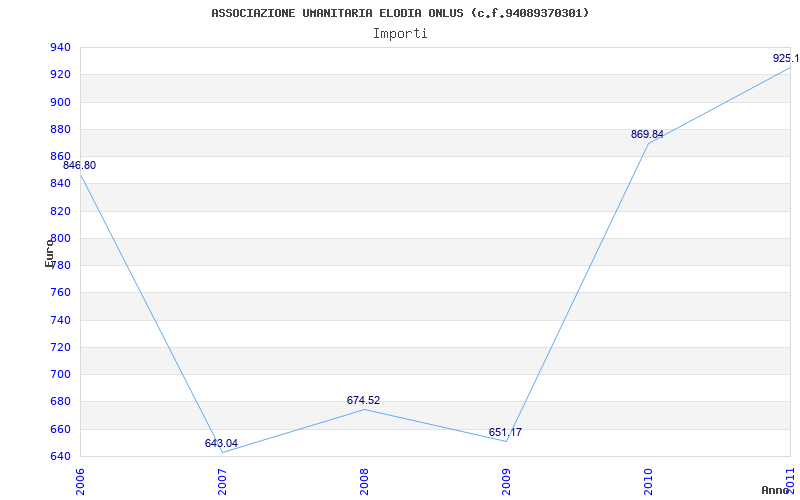Click the 780 y-axis tick label

click(x=60, y=265)
